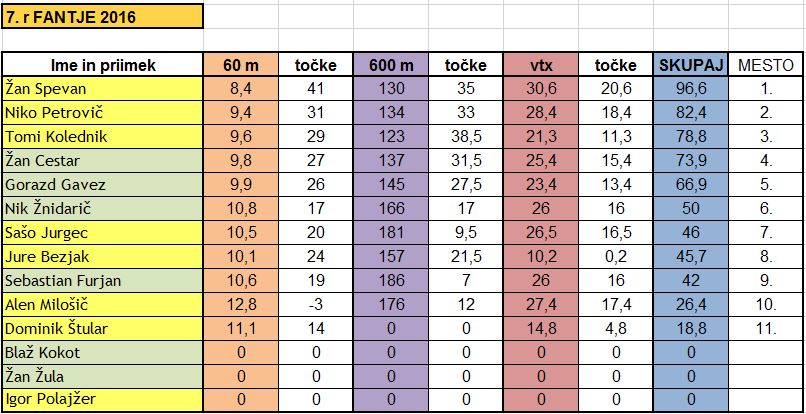This screenshot has width=806, height=414.
Task: Select the title cell '7. r FANTJE 2016'
Action: 102,17
